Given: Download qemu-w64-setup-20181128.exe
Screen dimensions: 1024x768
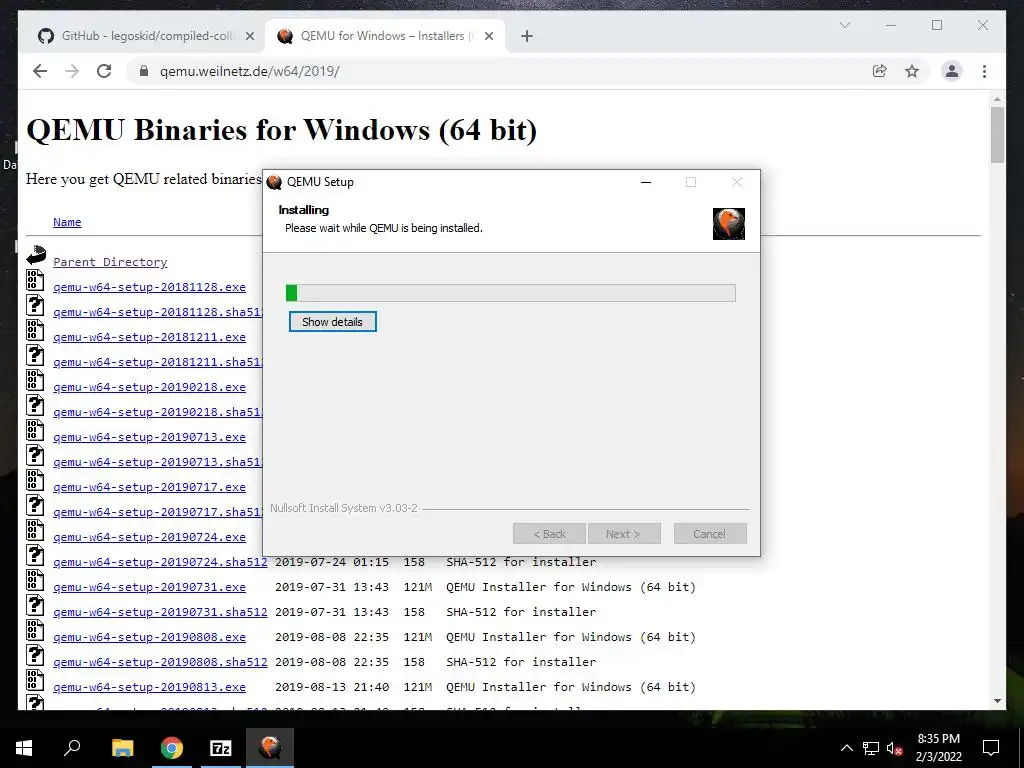Looking at the screenshot, I should click(x=150, y=287).
